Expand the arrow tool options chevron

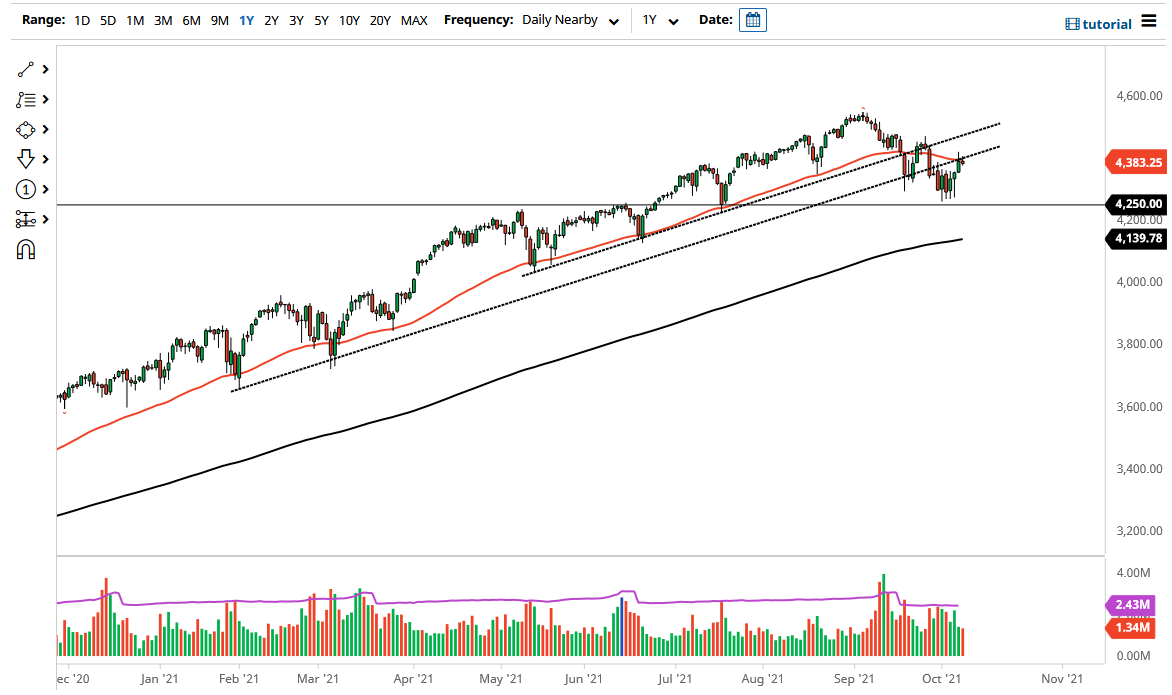43,159
